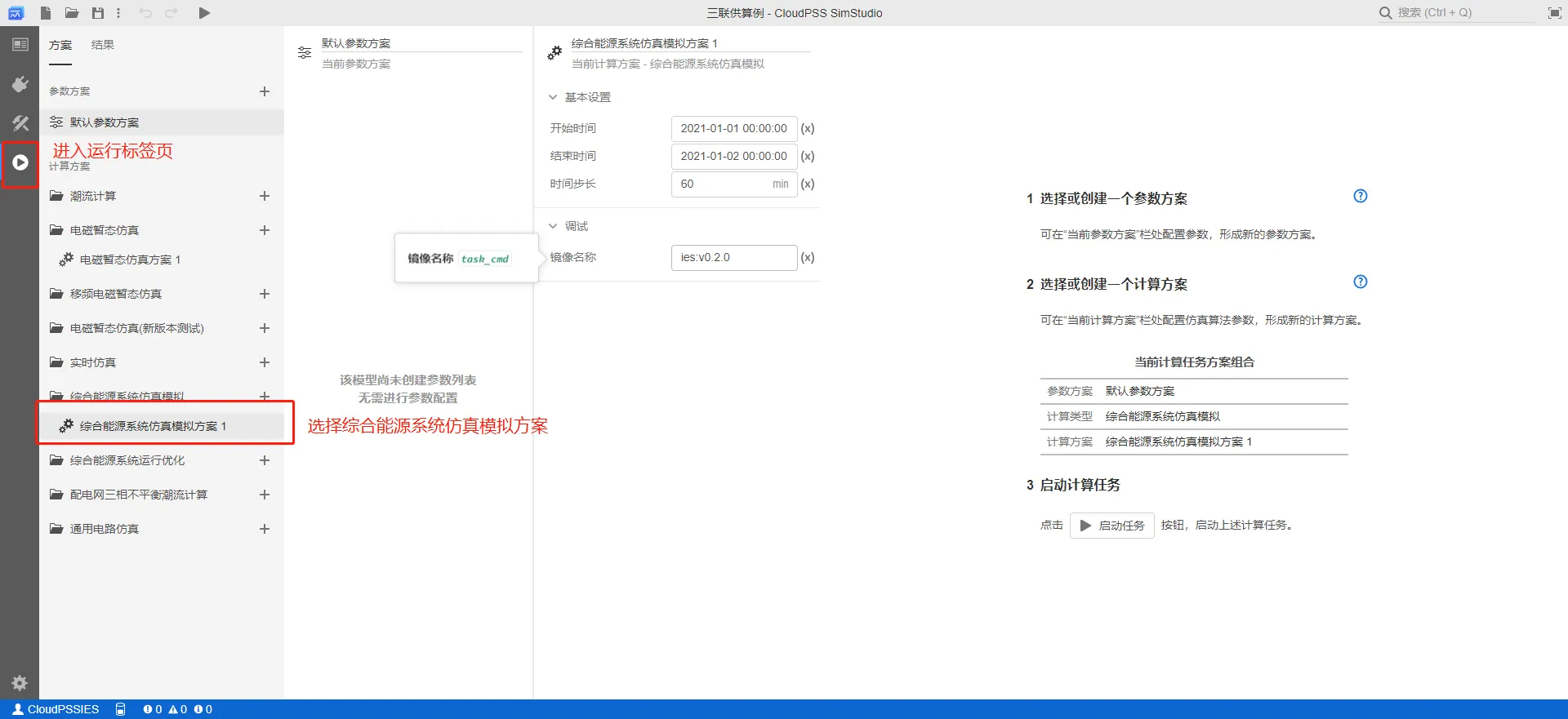Image resolution: width=1568 pixels, height=719 pixels.
Task: Focus the search box (Ctrl + Q)
Action: click(x=1466, y=13)
